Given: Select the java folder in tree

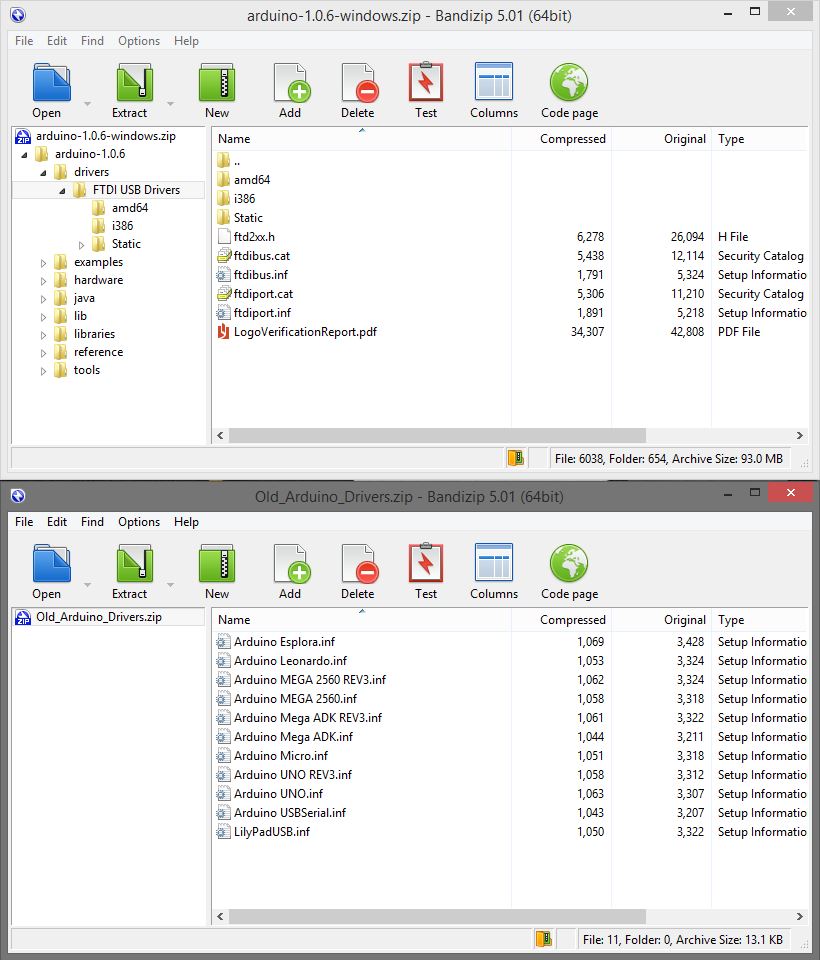Looking at the screenshot, I should (84, 298).
